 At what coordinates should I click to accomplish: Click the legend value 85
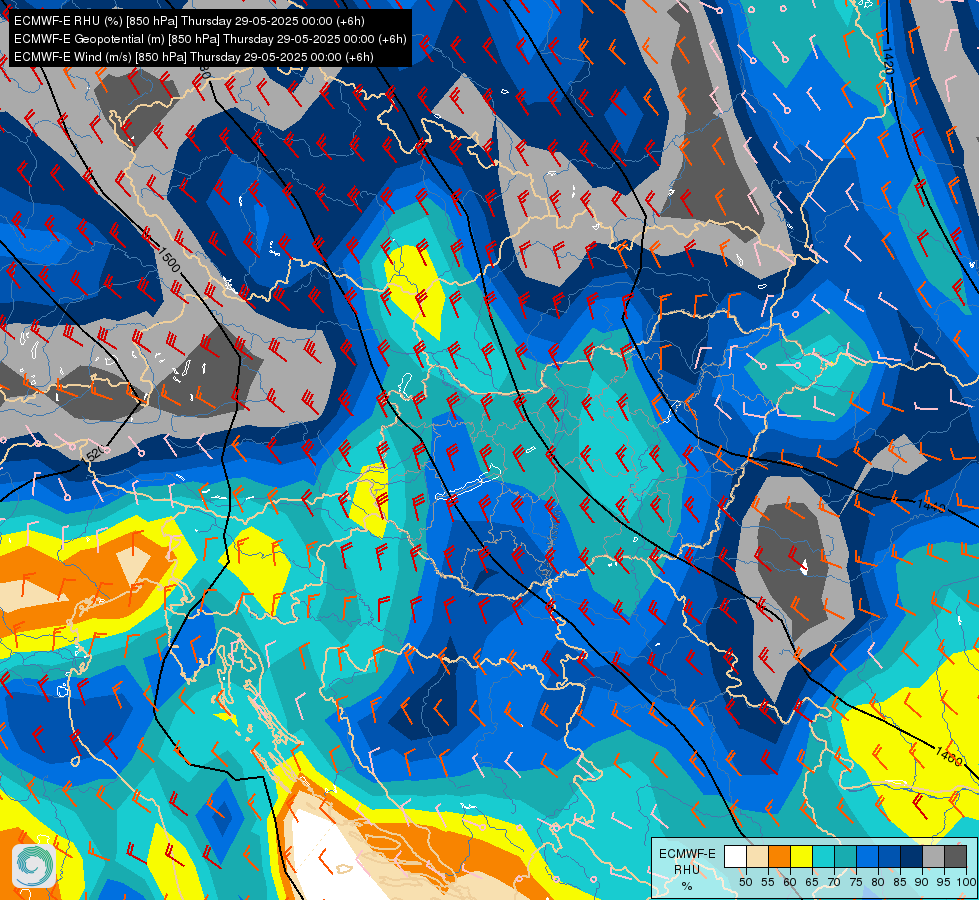click(900, 882)
